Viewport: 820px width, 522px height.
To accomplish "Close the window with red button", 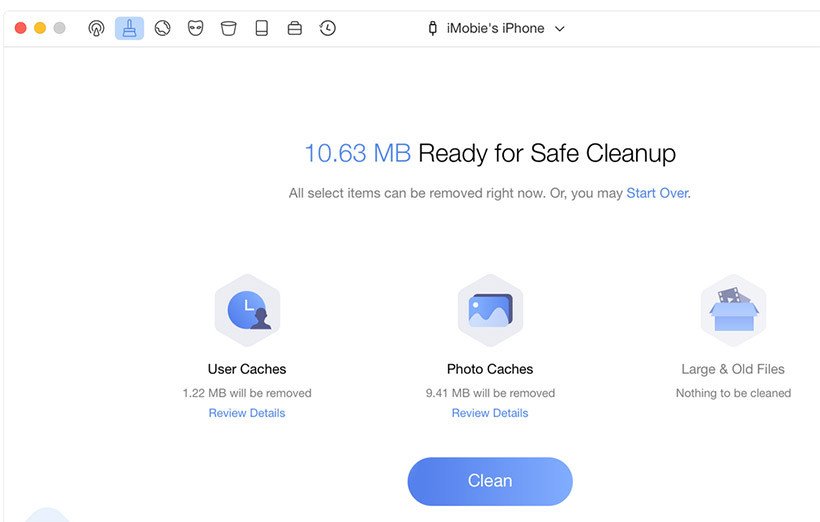I will [x=20, y=28].
